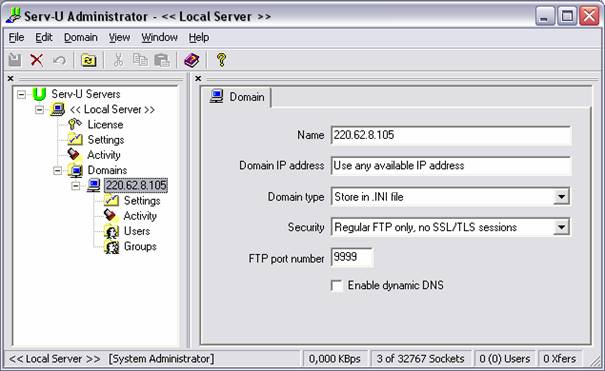Maximize the Serv-U Administrator window
Screen dimensions: 605x371
pyautogui.click(x=567, y=17)
